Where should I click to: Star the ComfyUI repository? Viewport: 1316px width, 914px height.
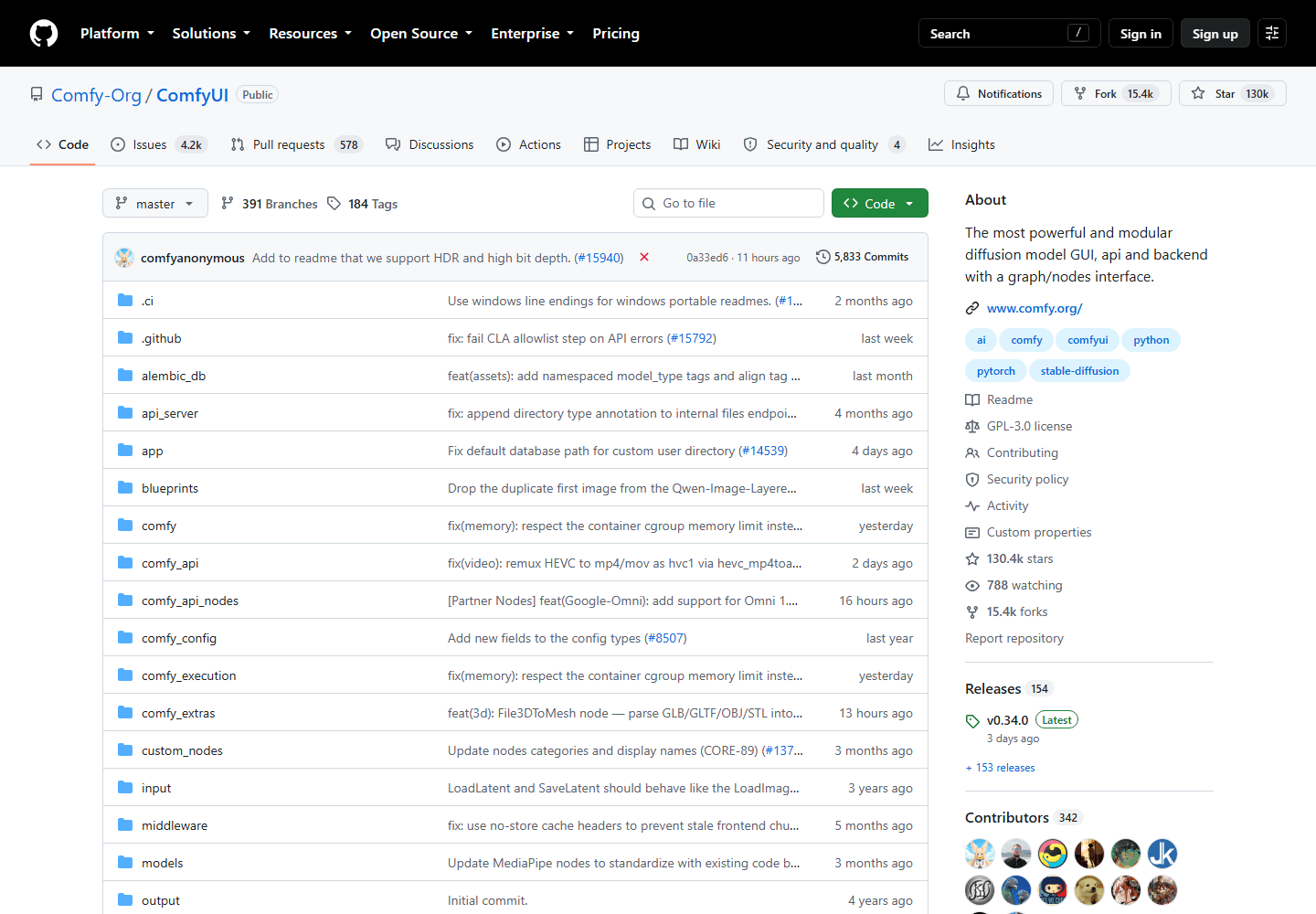click(x=1232, y=93)
